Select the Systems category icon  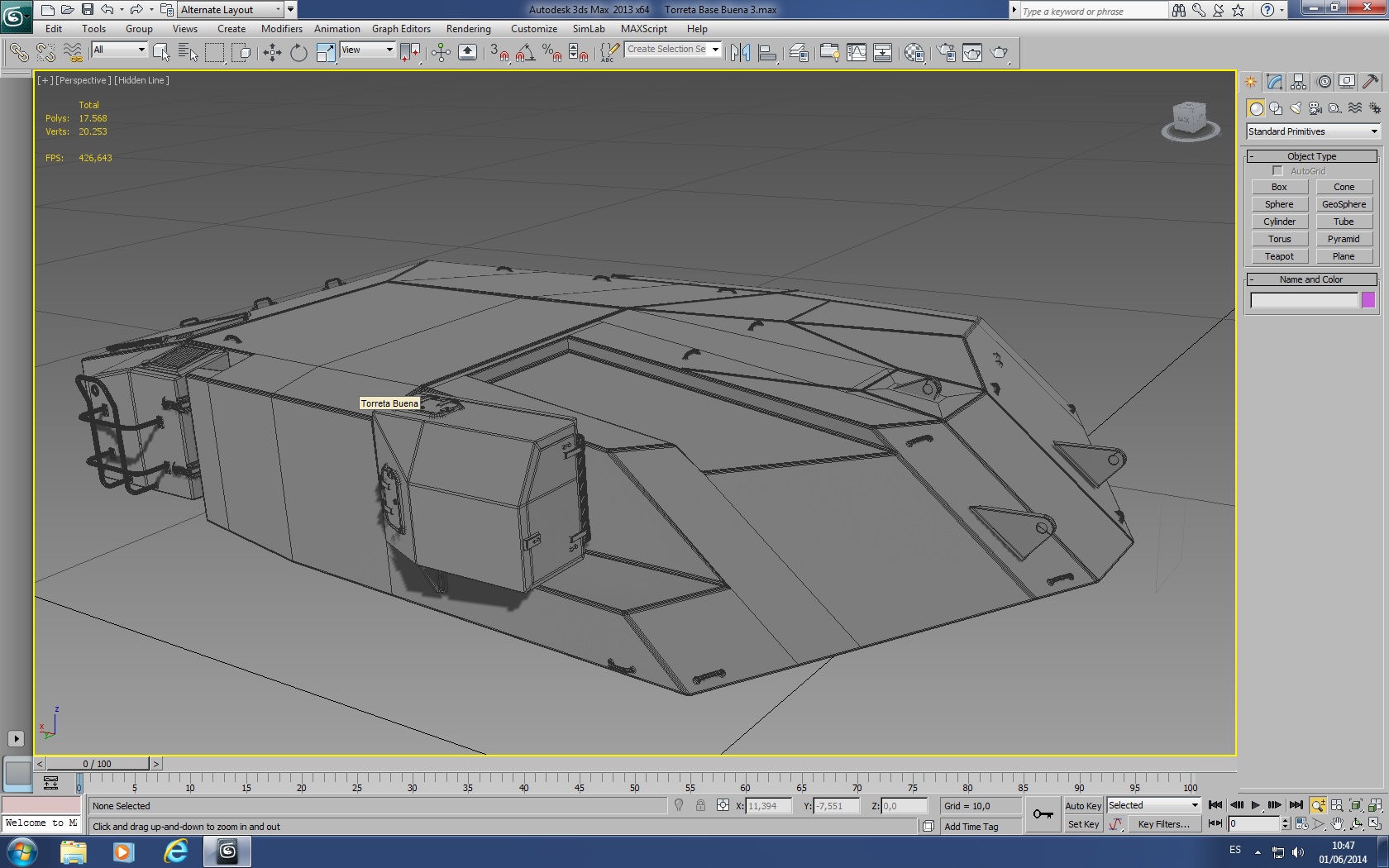pos(1374,108)
